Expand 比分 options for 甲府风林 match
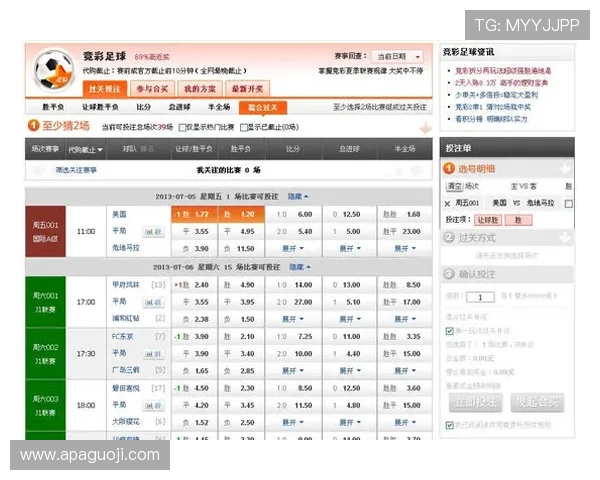 click(x=293, y=319)
